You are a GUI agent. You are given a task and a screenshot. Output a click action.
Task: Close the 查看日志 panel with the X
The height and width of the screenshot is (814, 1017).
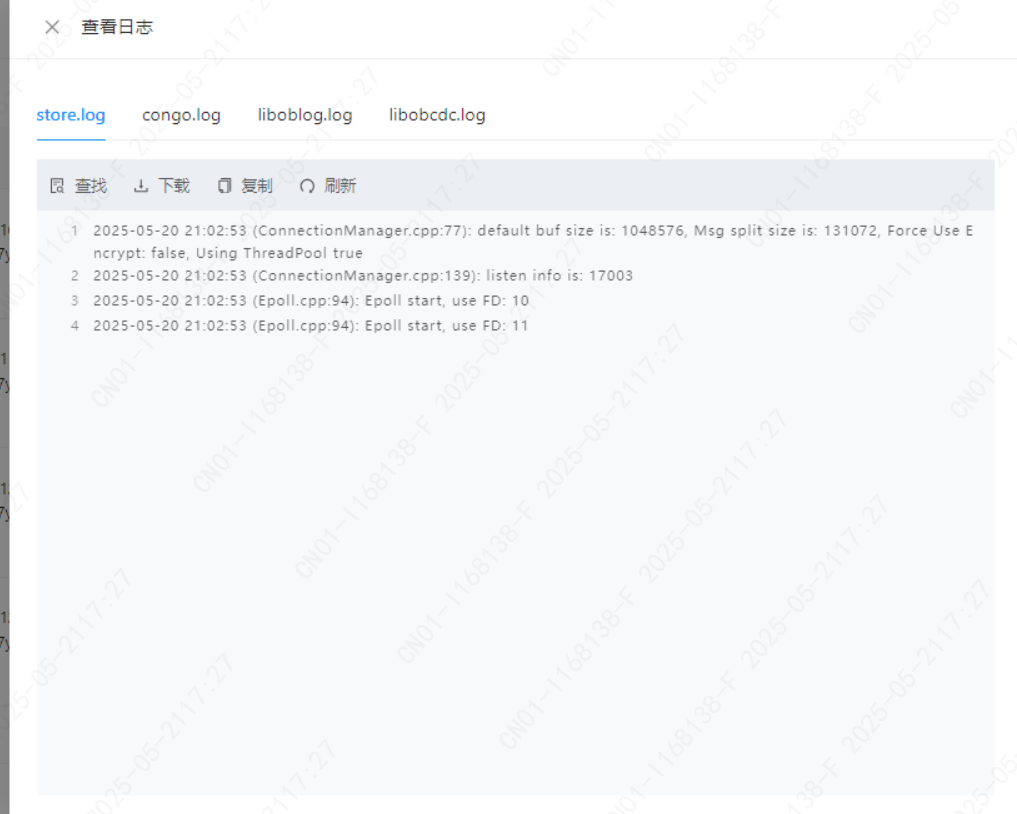tap(52, 27)
